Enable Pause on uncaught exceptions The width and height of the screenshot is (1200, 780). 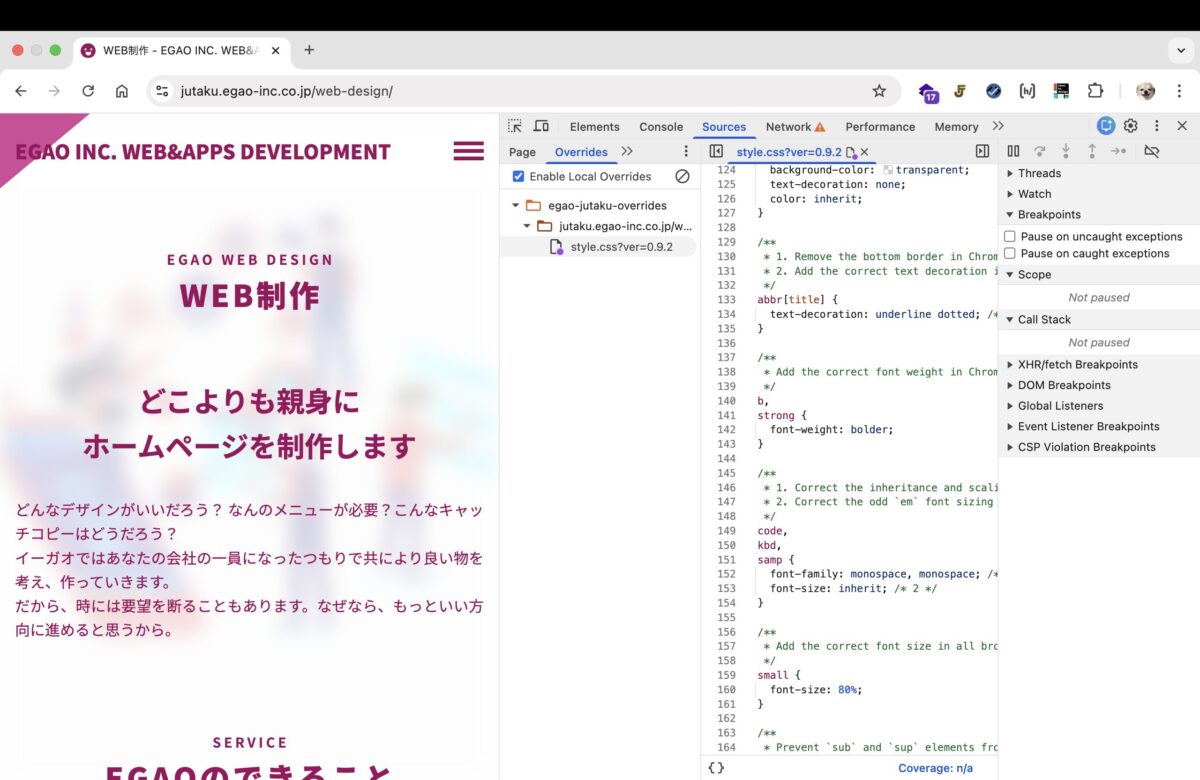(x=1010, y=237)
